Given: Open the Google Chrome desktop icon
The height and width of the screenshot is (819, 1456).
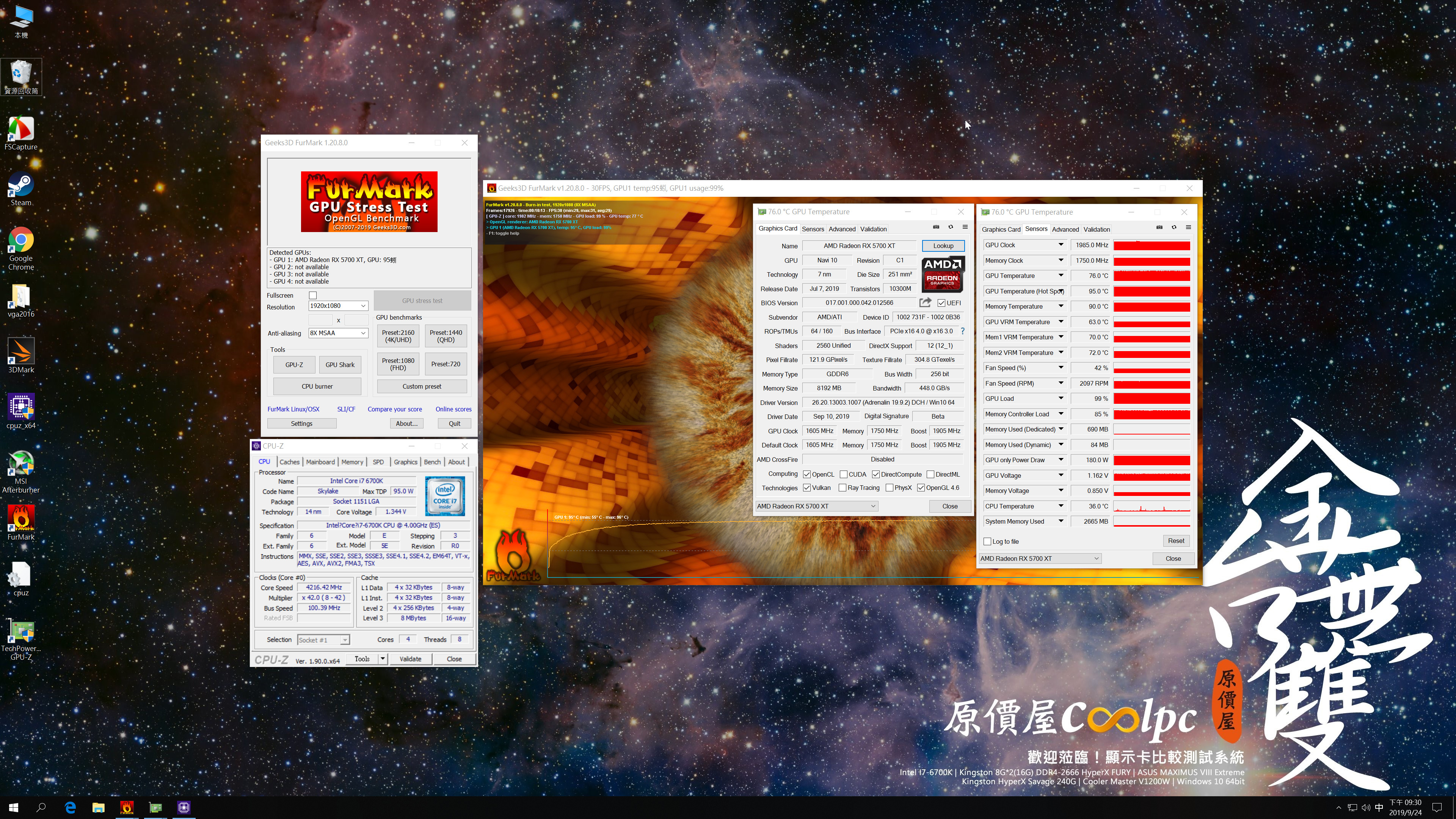Looking at the screenshot, I should [21, 249].
